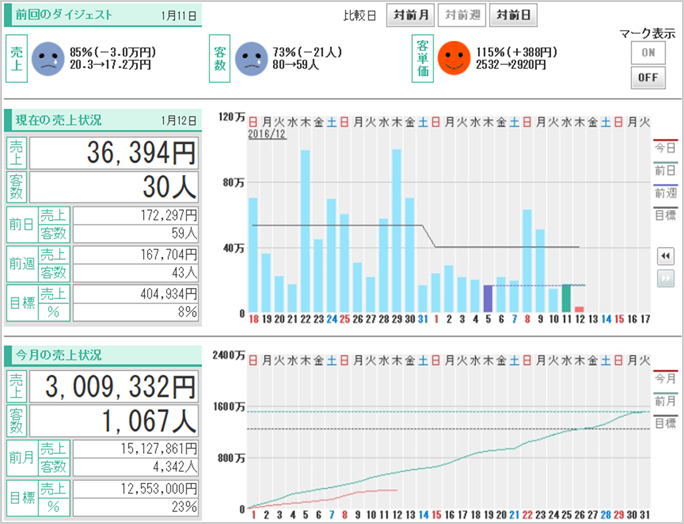Click daily target percentage 8%
Viewport: 684px width, 524px height.
click(136, 312)
